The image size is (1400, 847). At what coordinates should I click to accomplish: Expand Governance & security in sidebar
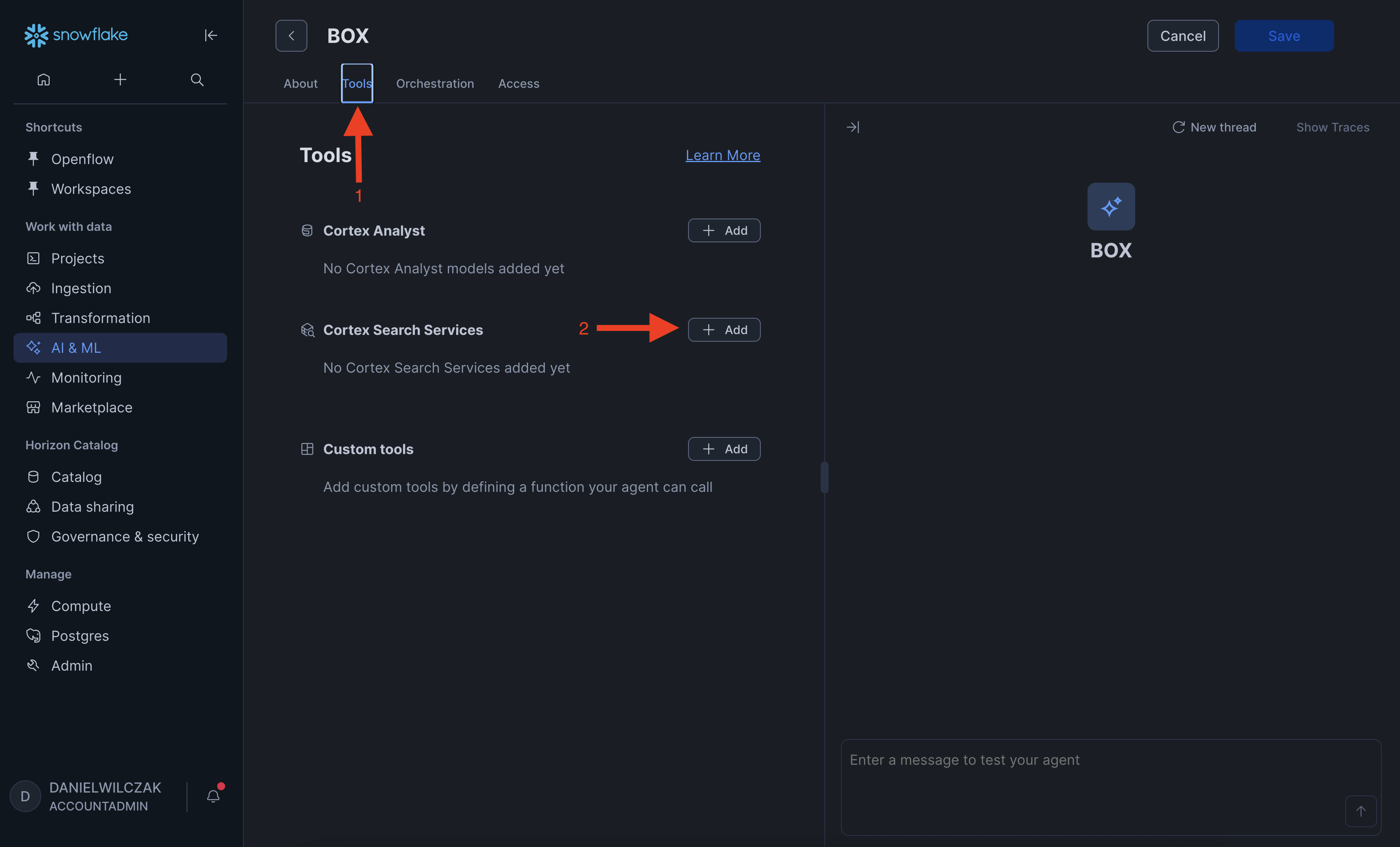124,537
